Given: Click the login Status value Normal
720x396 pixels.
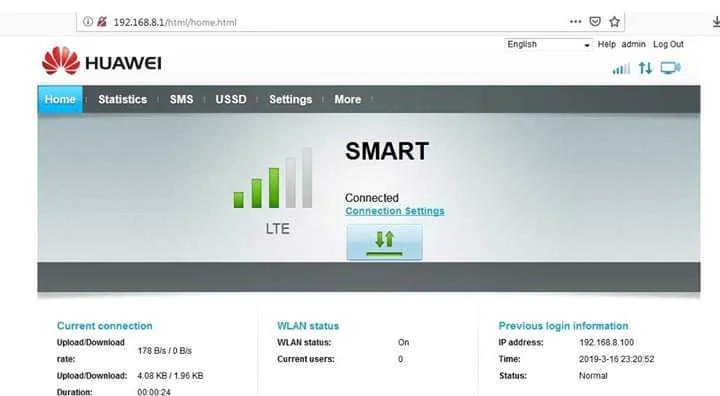Looking at the screenshot, I should [593, 375].
